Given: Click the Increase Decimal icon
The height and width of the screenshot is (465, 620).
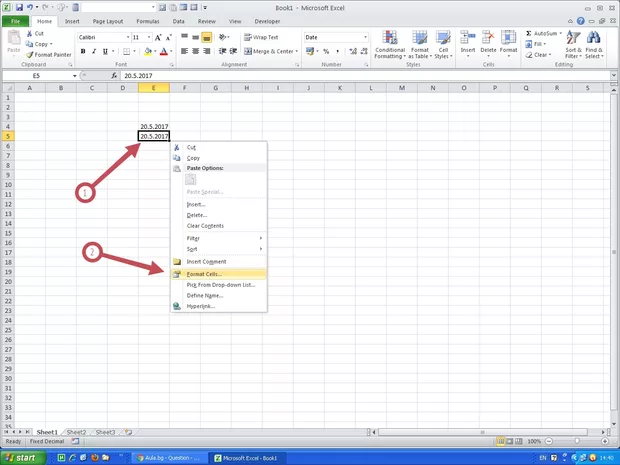Looking at the screenshot, I should pyautogui.click(x=353, y=51).
